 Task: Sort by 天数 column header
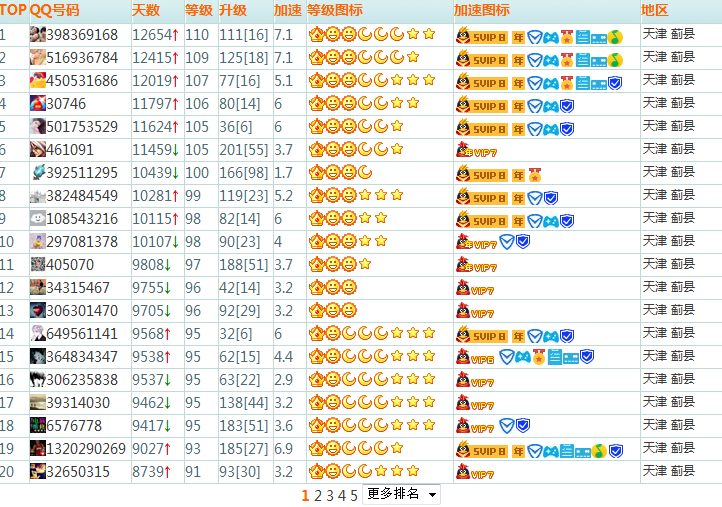pos(146,10)
